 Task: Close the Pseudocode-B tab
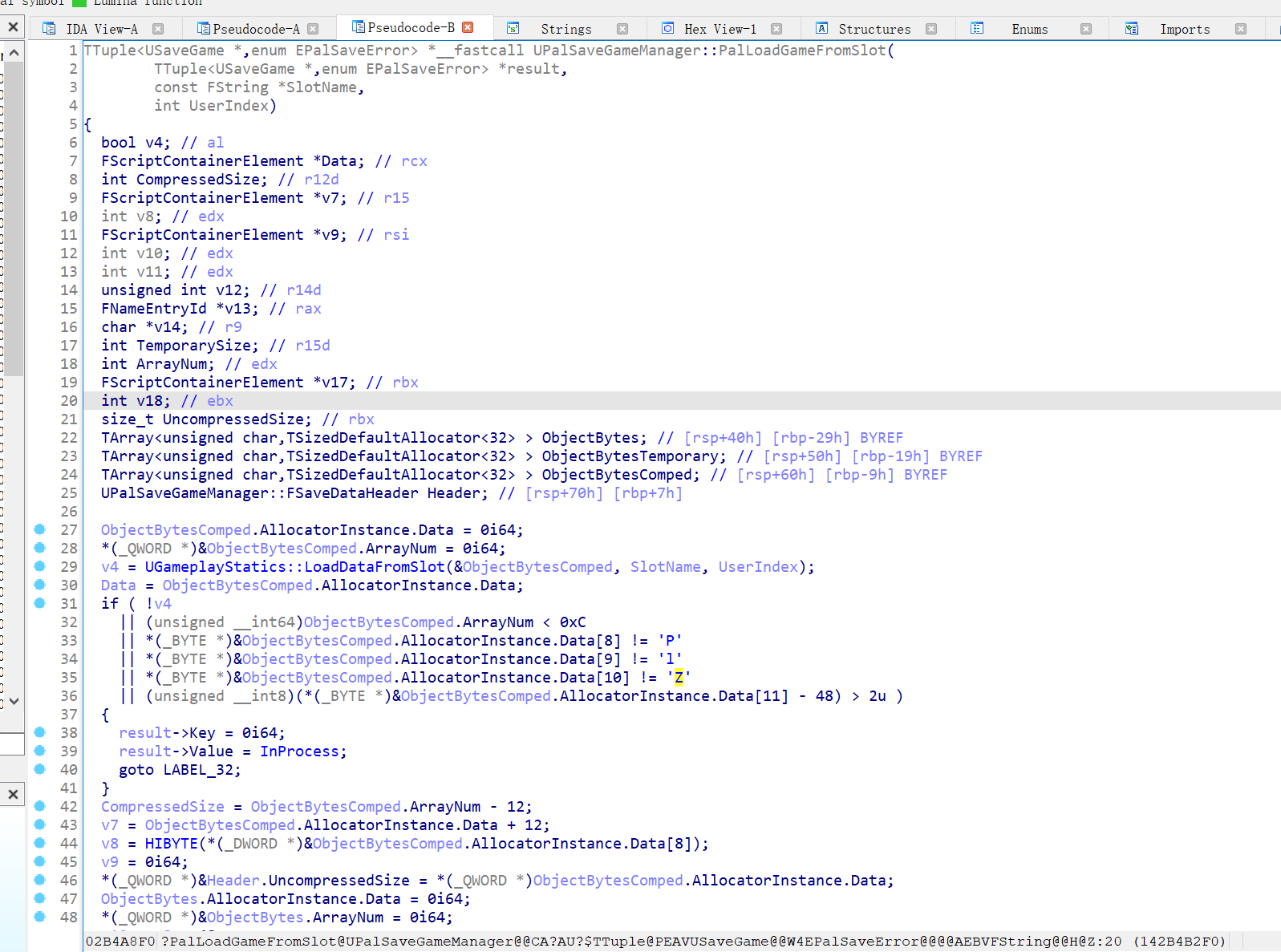468,27
